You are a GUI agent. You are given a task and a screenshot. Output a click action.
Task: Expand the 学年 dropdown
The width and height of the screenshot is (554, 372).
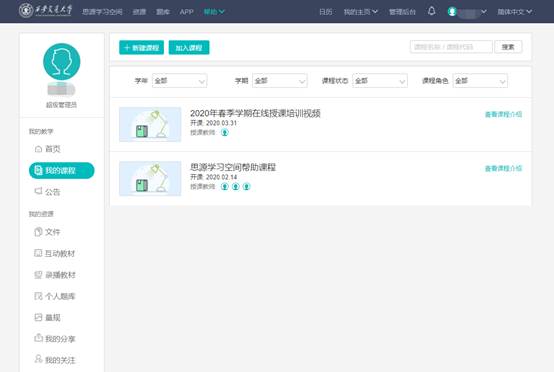click(x=179, y=81)
